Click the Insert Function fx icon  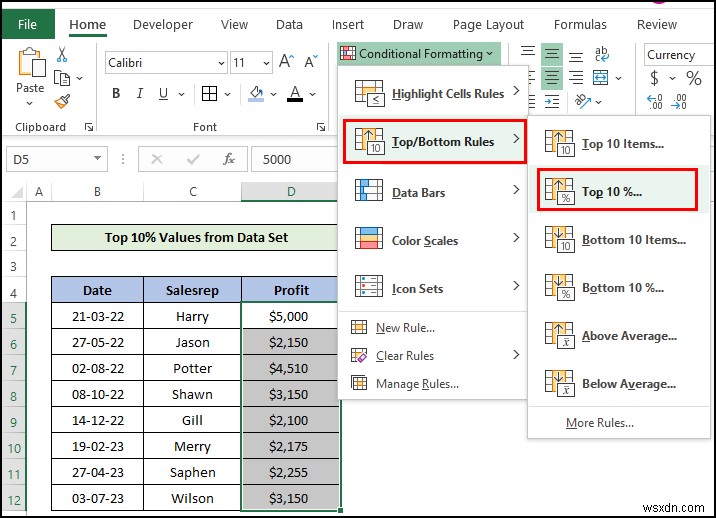coord(229,159)
